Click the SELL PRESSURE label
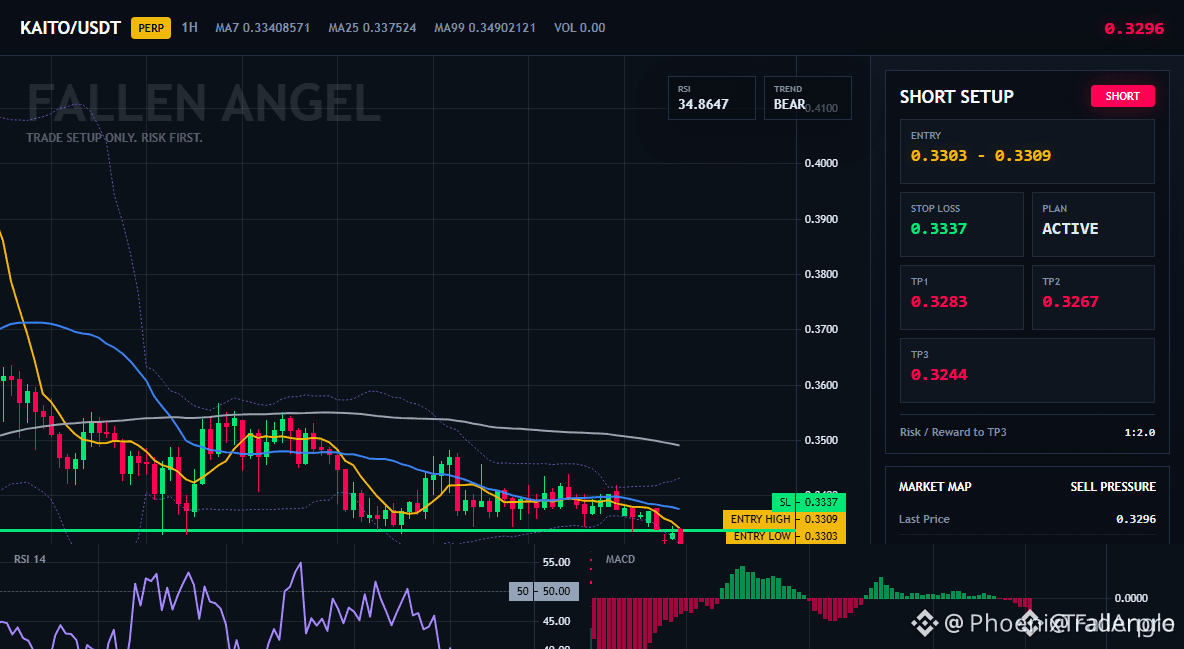The image size is (1184, 649). 1113,487
